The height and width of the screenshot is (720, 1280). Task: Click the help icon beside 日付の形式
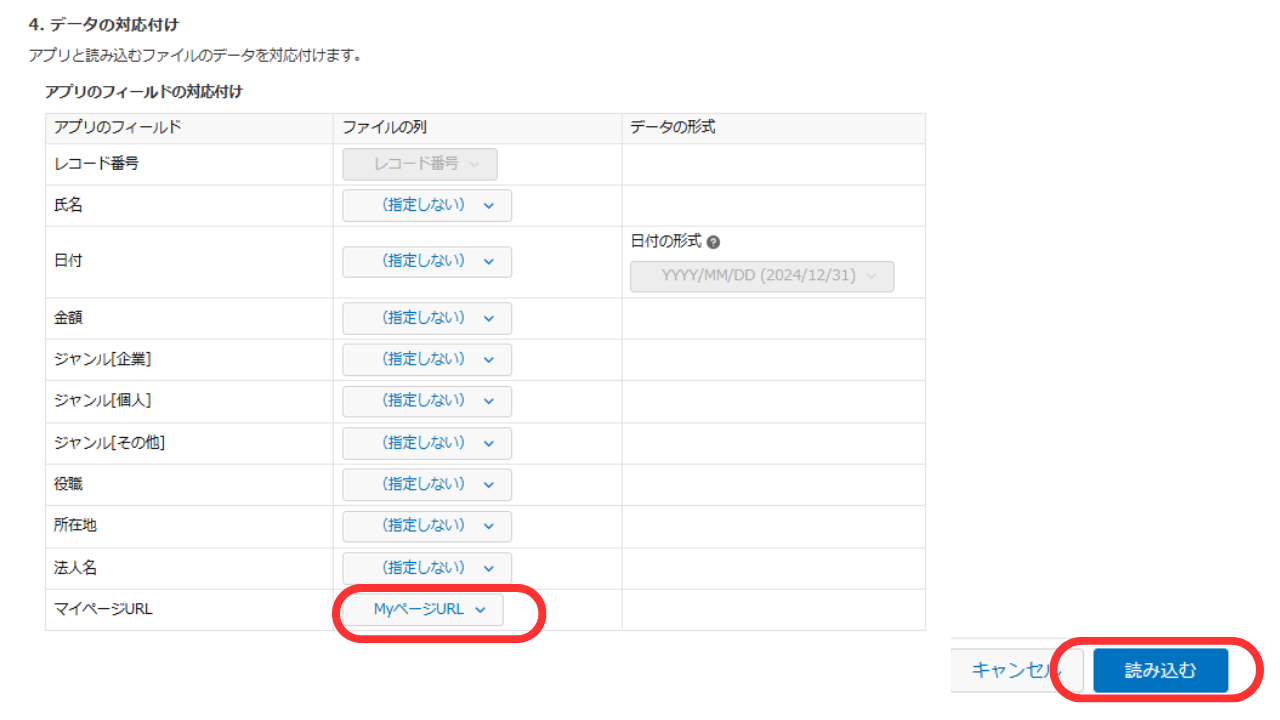click(x=714, y=242)
